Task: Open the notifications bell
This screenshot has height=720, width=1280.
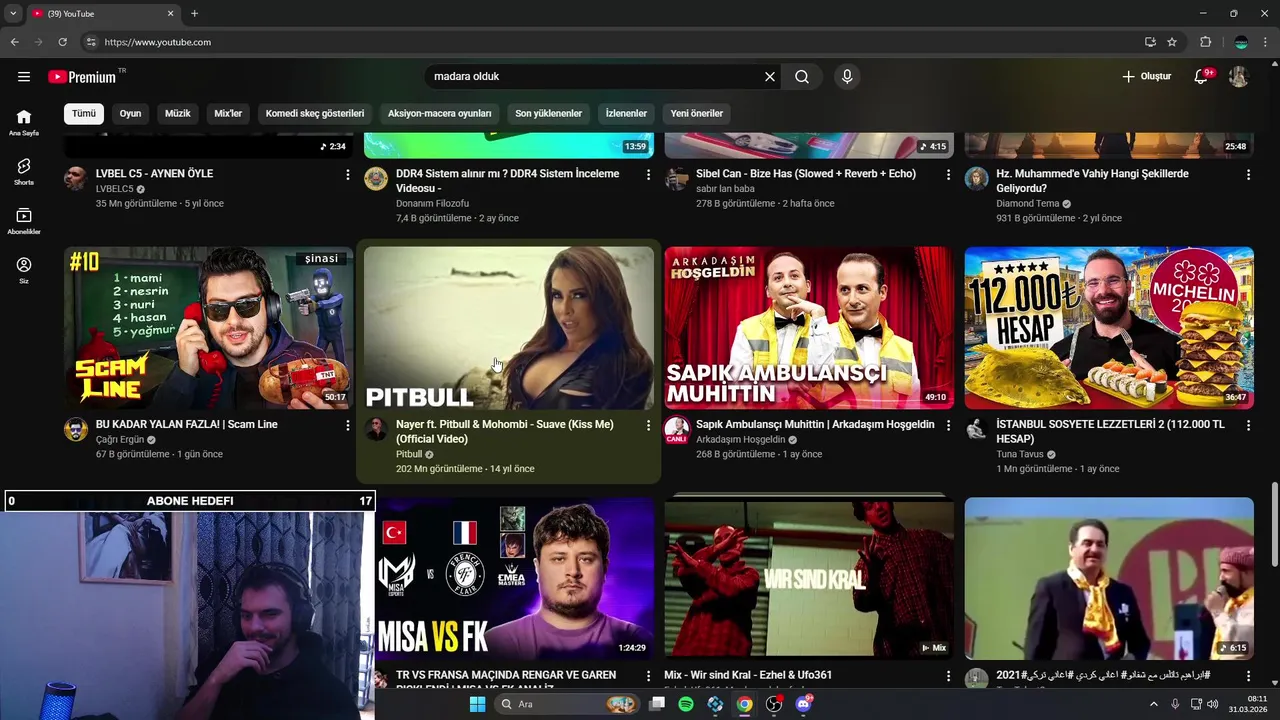Action: [1201, 77]
